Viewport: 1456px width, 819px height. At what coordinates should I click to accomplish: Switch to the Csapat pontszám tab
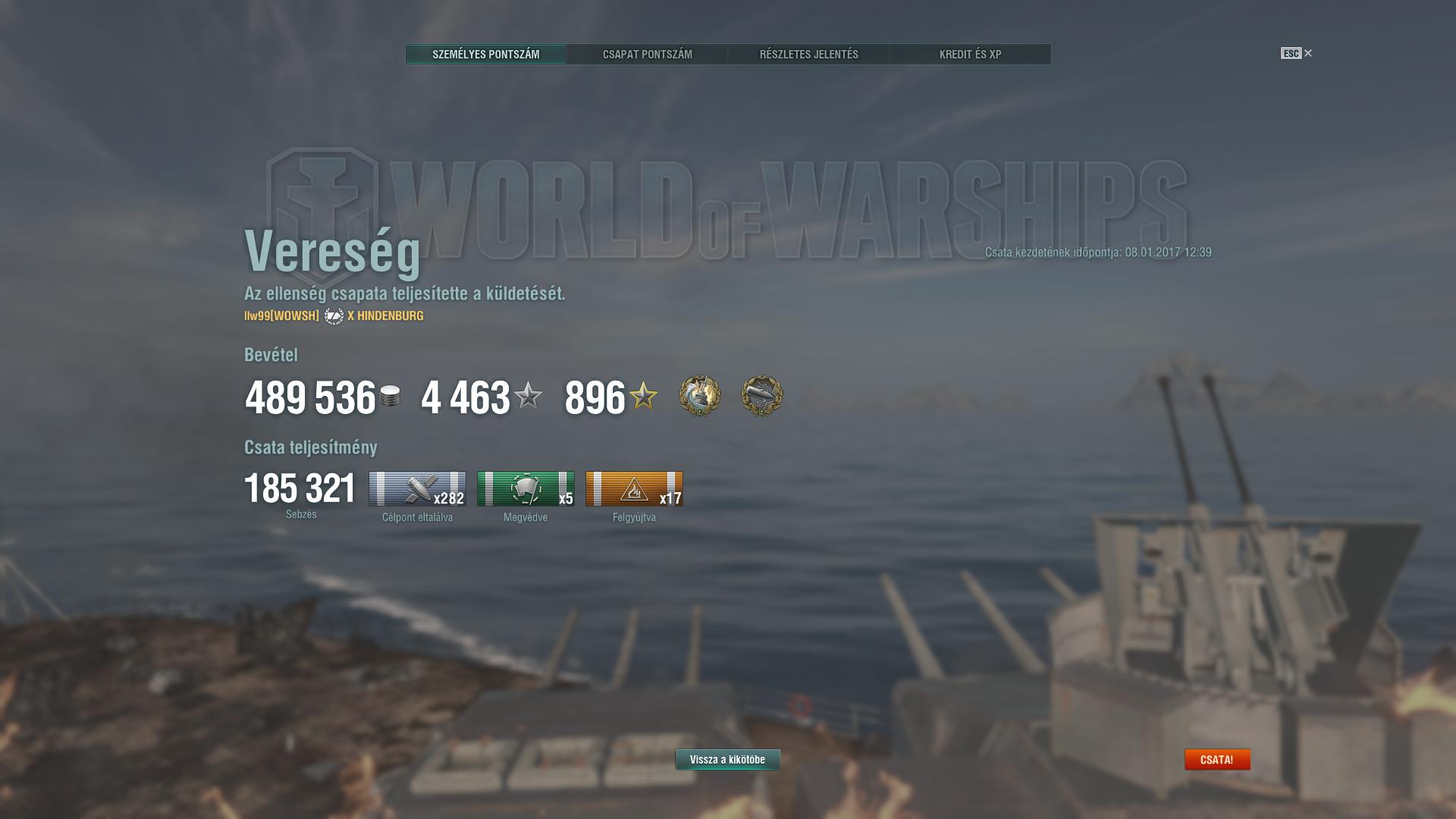click(x=648, y=54)
